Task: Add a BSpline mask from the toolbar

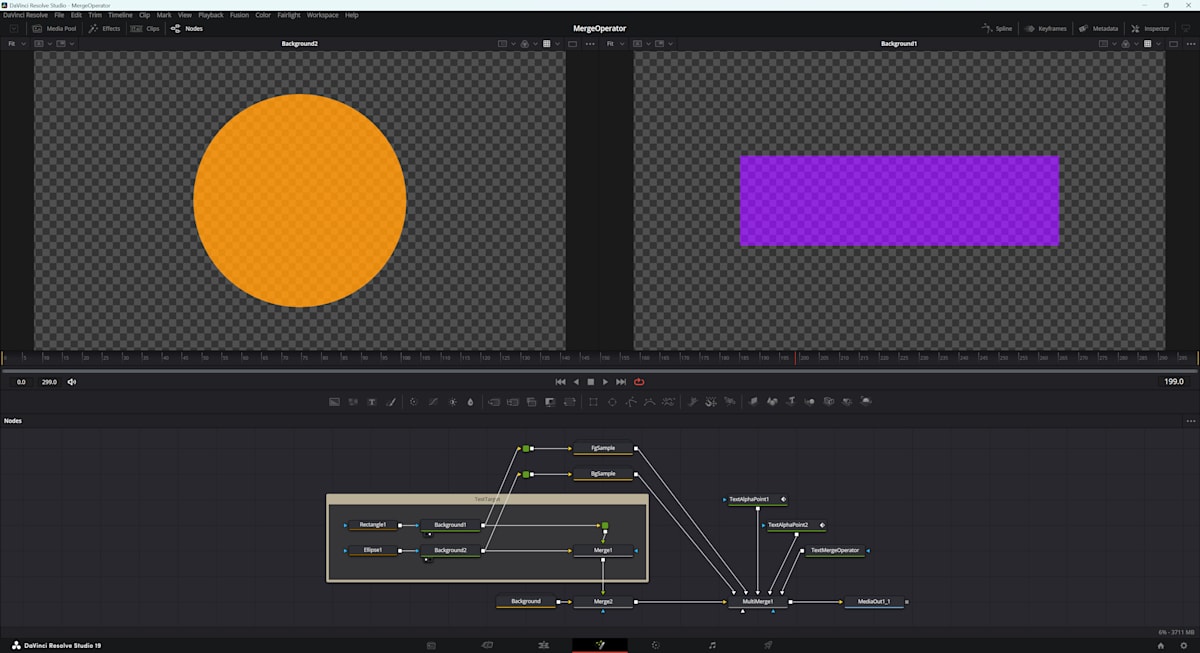Action: (650, 402)
